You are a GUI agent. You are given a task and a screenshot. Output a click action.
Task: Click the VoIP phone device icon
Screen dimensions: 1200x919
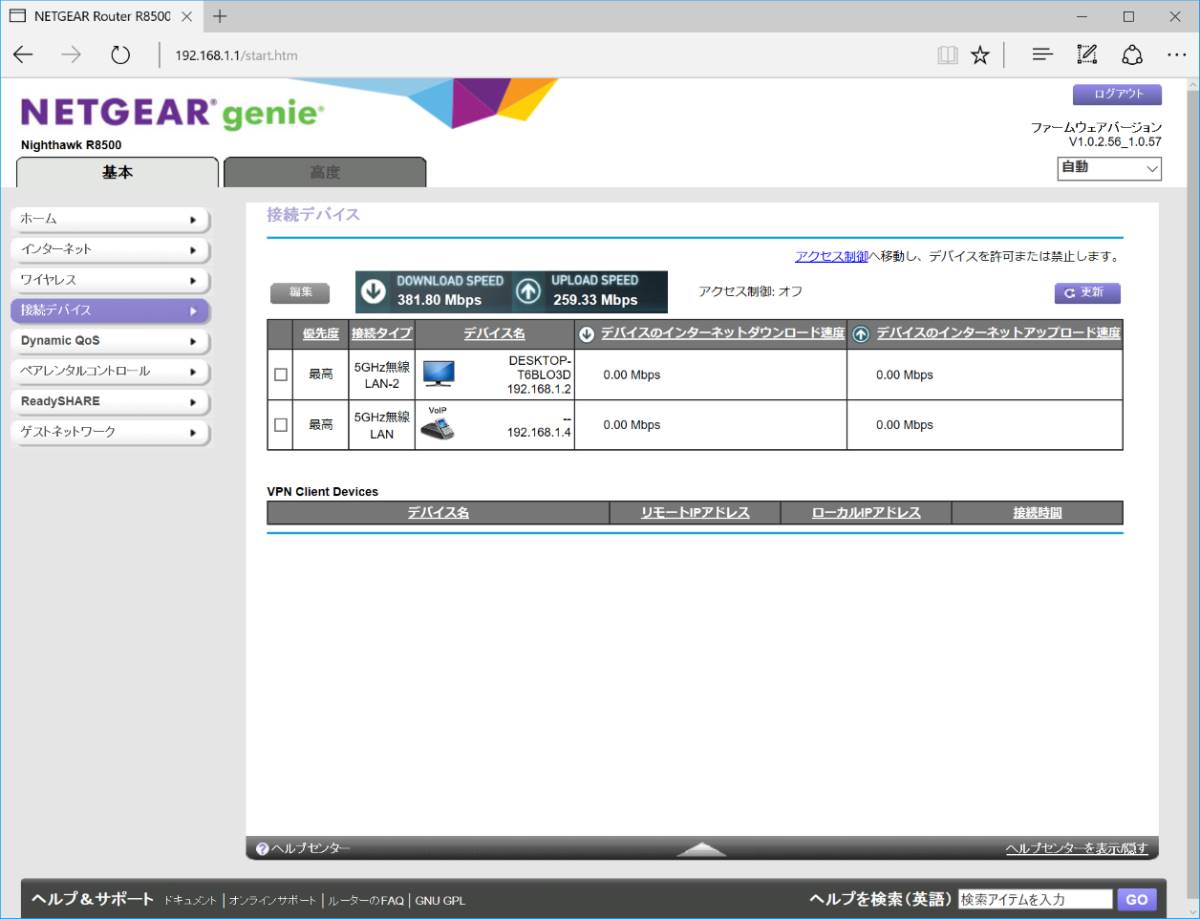436,425
